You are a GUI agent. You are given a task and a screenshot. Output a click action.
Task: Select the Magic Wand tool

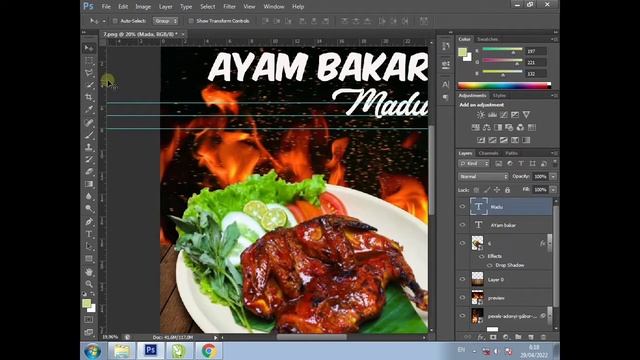click(89, 85)
